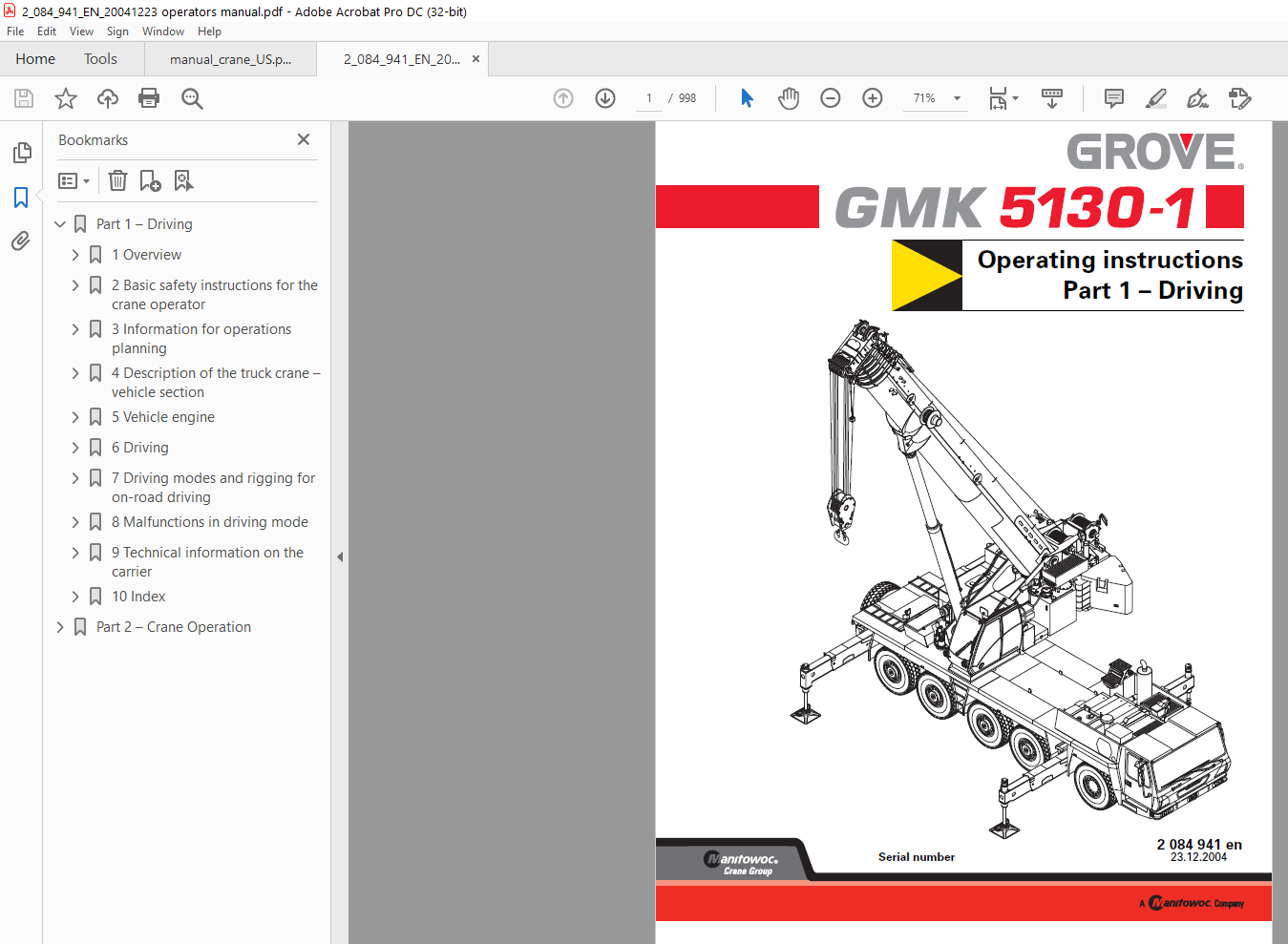Image resolution: width=1288 pixels, height=944 pixels.
Task: Open the View menu
Action: point(81,31)
